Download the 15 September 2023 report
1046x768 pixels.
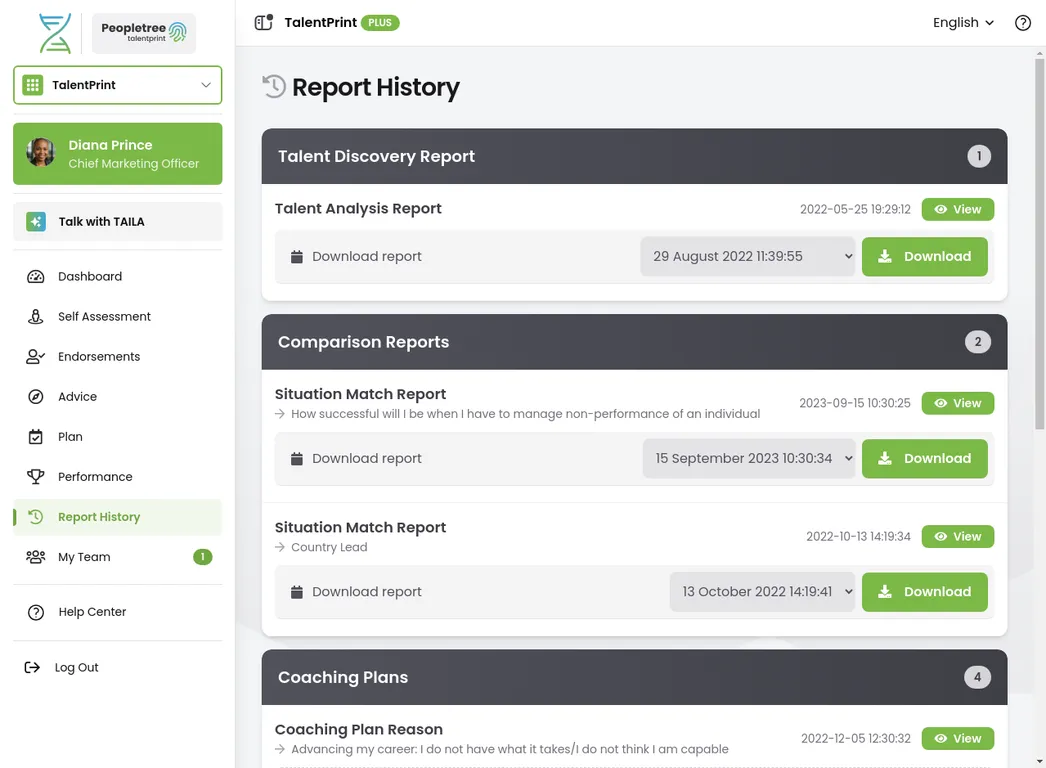point(925,458)
